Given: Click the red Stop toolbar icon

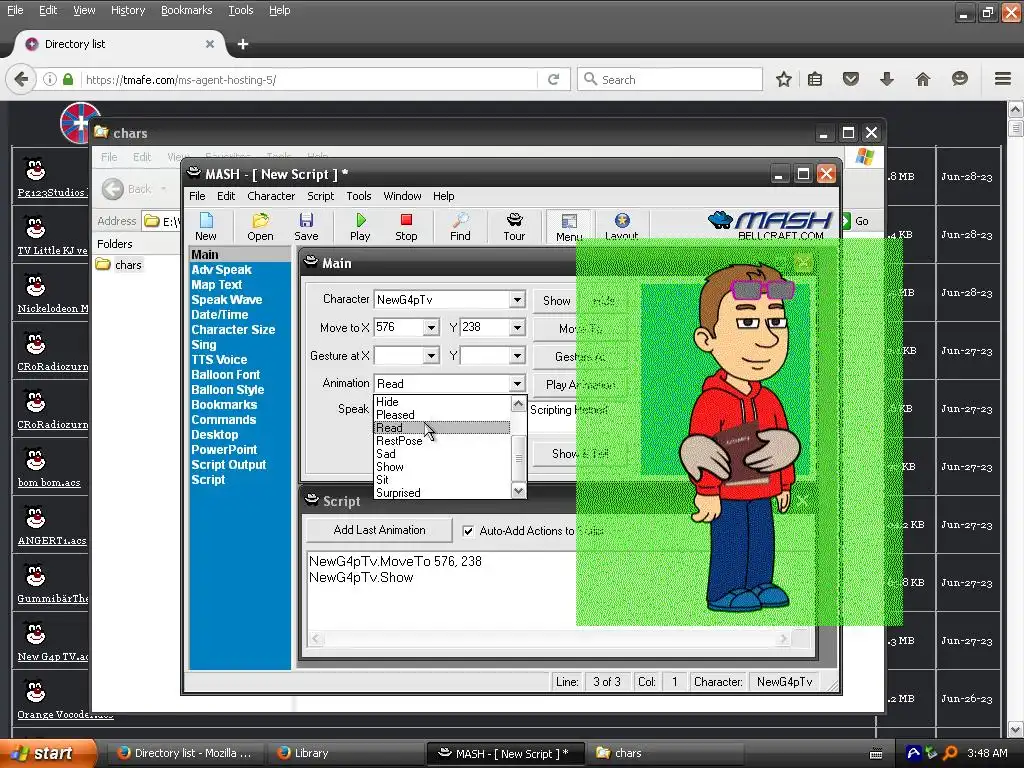Looking at the screenshot, I should click(x=406, y=226).
